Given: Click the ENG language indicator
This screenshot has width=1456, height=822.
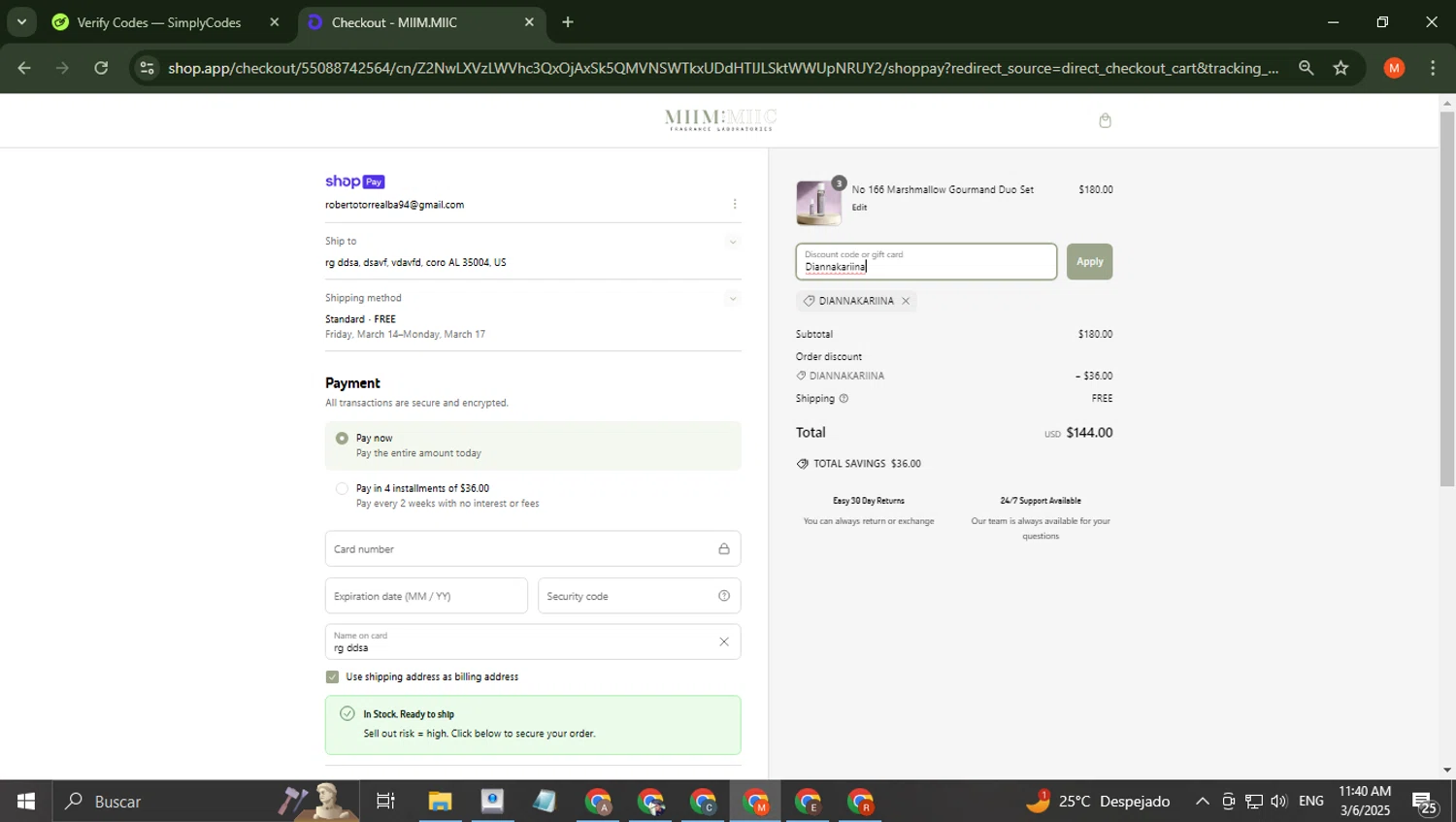Looking at the screenshot, I should 1310,802.
